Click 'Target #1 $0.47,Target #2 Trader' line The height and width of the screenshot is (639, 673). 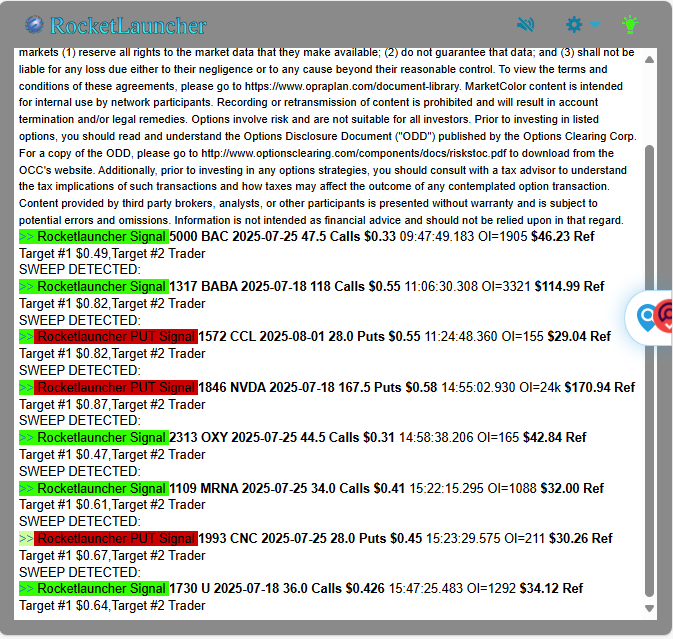[x=112, y=455]
